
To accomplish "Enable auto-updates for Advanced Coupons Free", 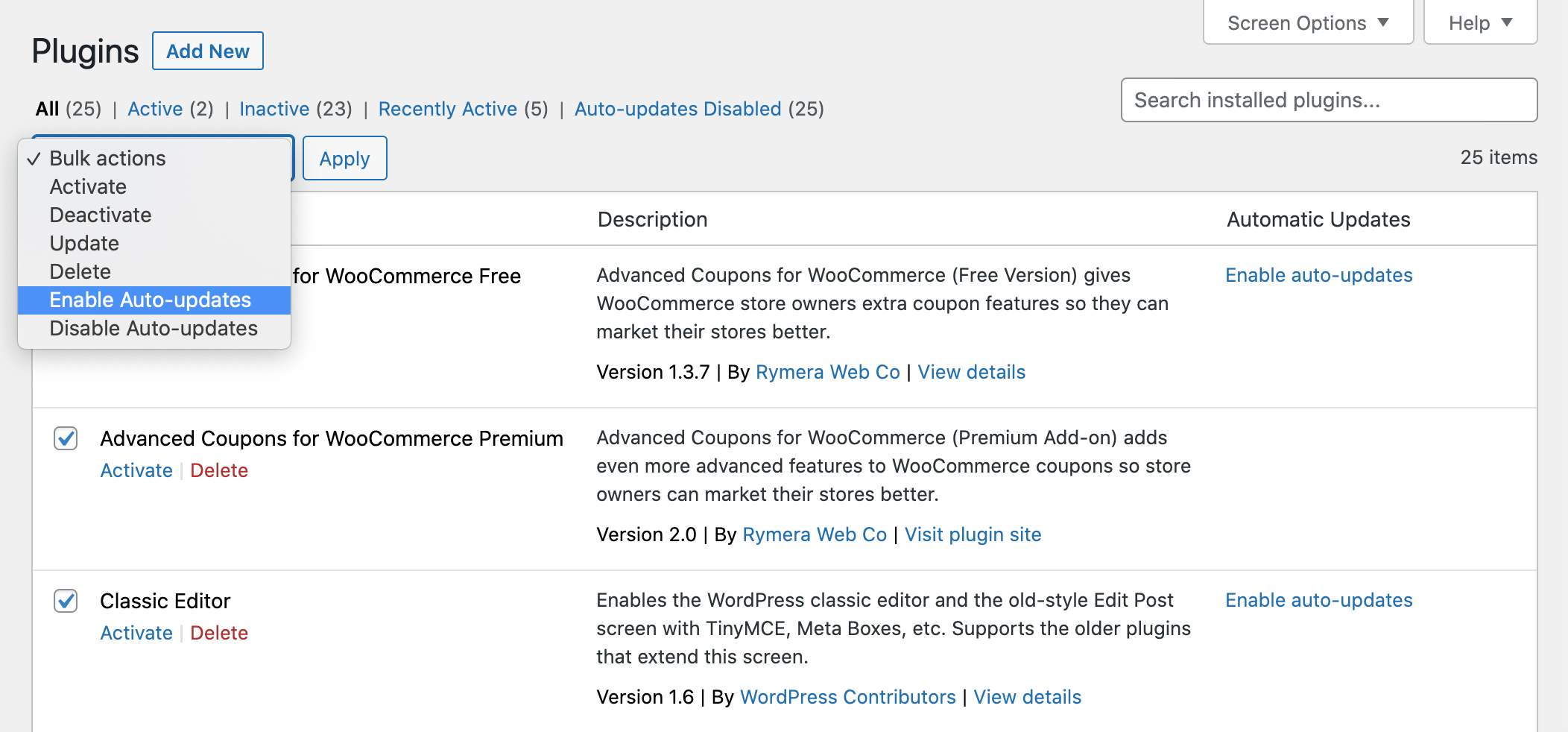I will (x=1319, y=275).
